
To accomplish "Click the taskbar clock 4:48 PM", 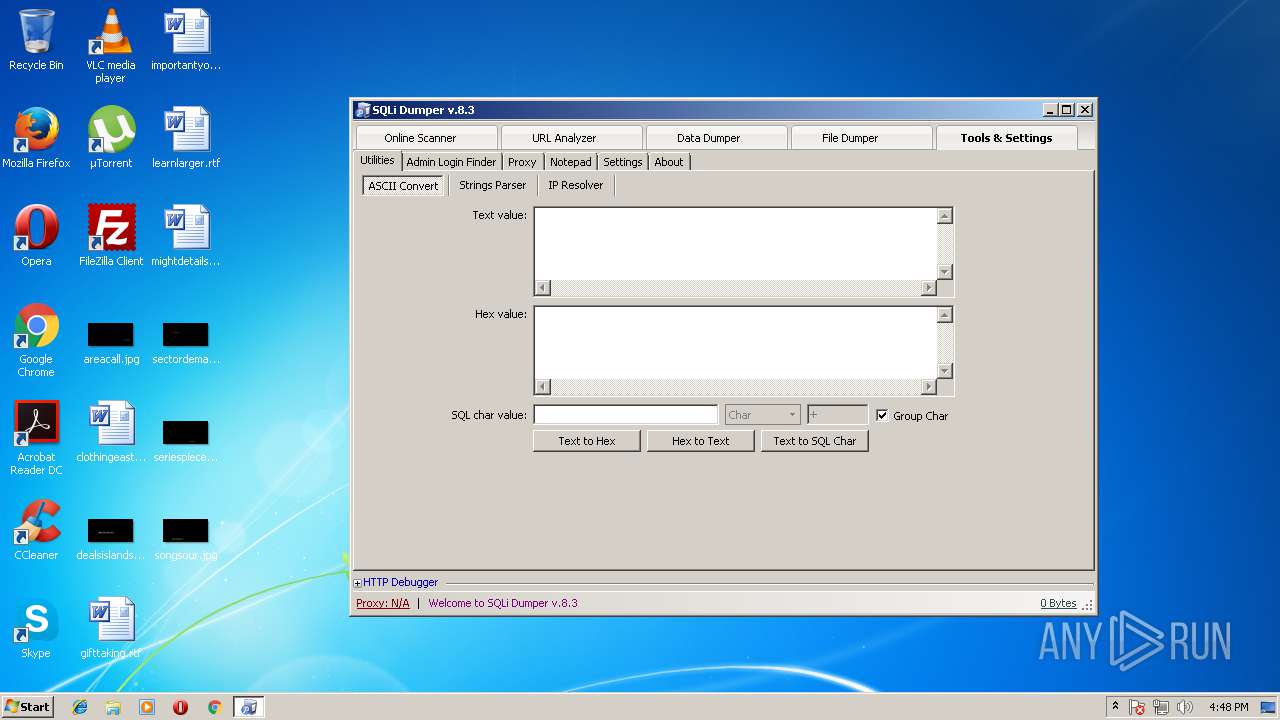I will (1228, 707).
